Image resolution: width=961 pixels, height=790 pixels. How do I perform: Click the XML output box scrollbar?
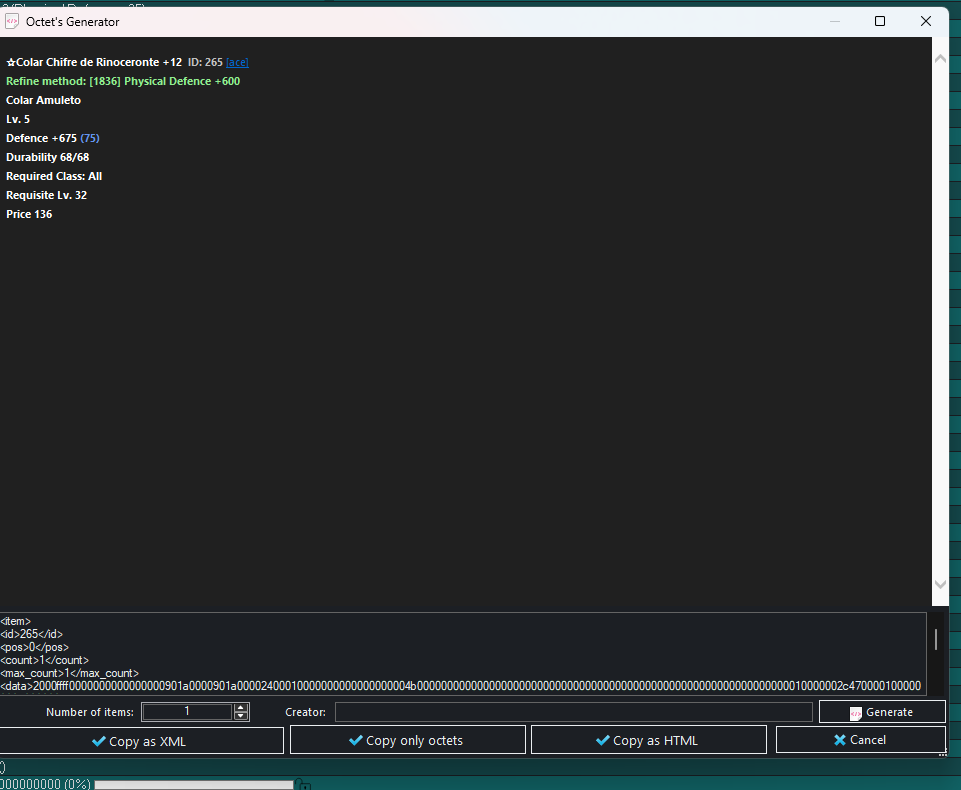(x=936, y=640)
